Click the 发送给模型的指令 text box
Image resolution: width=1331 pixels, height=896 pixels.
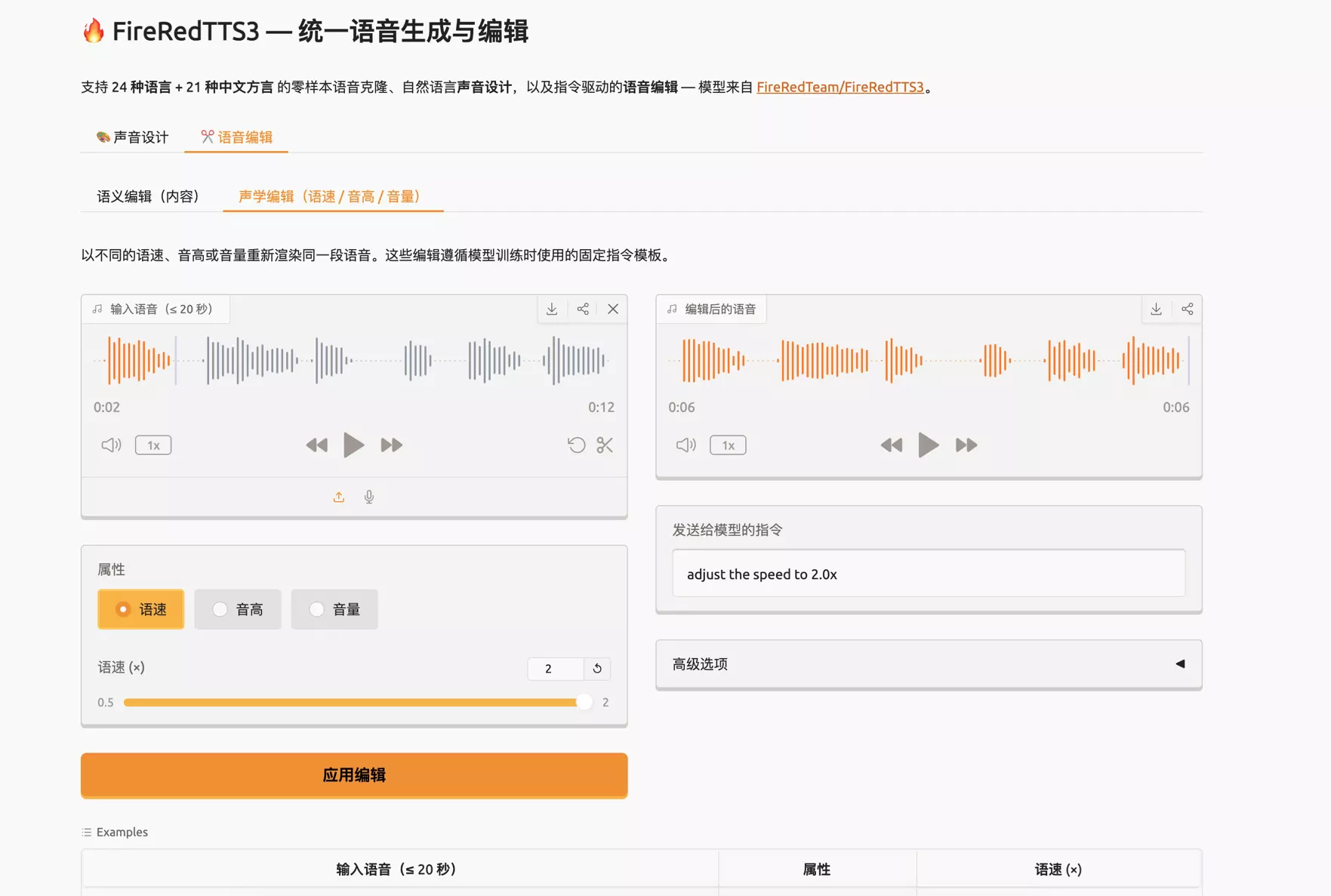929,574
